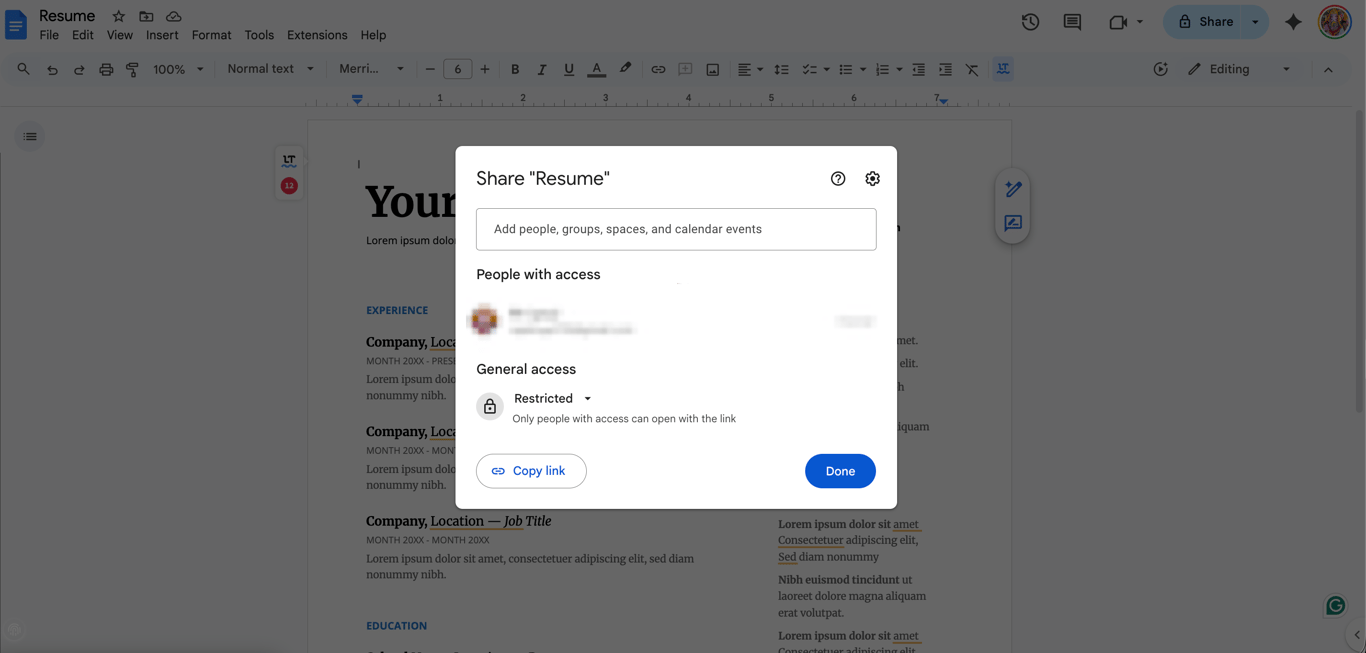Viewport: 1366px width, 653px height.
Task: Clear formatting from the selection
Action: click(x=972, y=69)
